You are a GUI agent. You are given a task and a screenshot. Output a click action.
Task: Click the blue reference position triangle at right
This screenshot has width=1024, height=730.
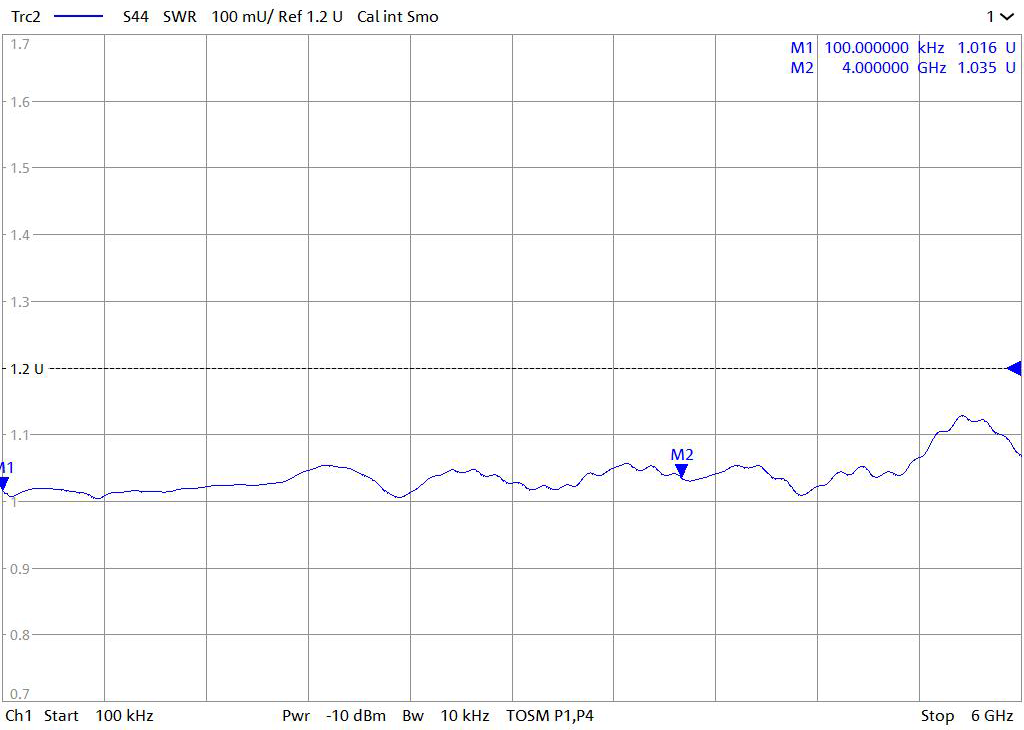[1014, 368]
